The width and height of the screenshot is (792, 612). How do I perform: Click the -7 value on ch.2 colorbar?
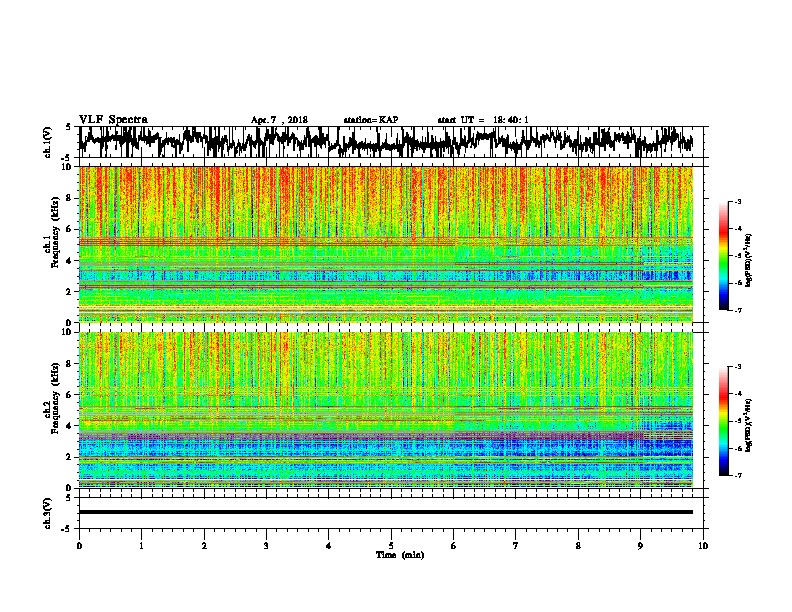coord(737,475)
